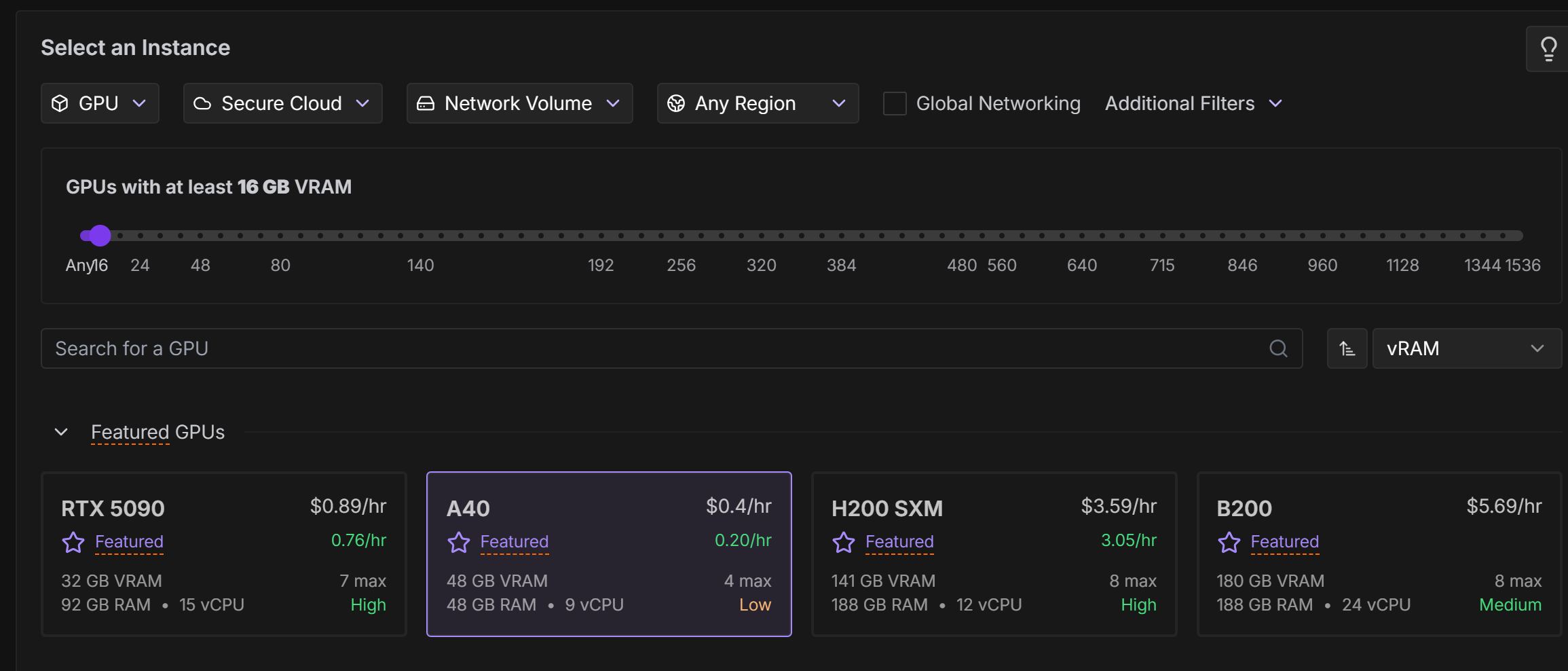This screenshot has height=671, width=1568.
Task: Collapse the Featured GPUs section
Action: (x=61, y=432)
